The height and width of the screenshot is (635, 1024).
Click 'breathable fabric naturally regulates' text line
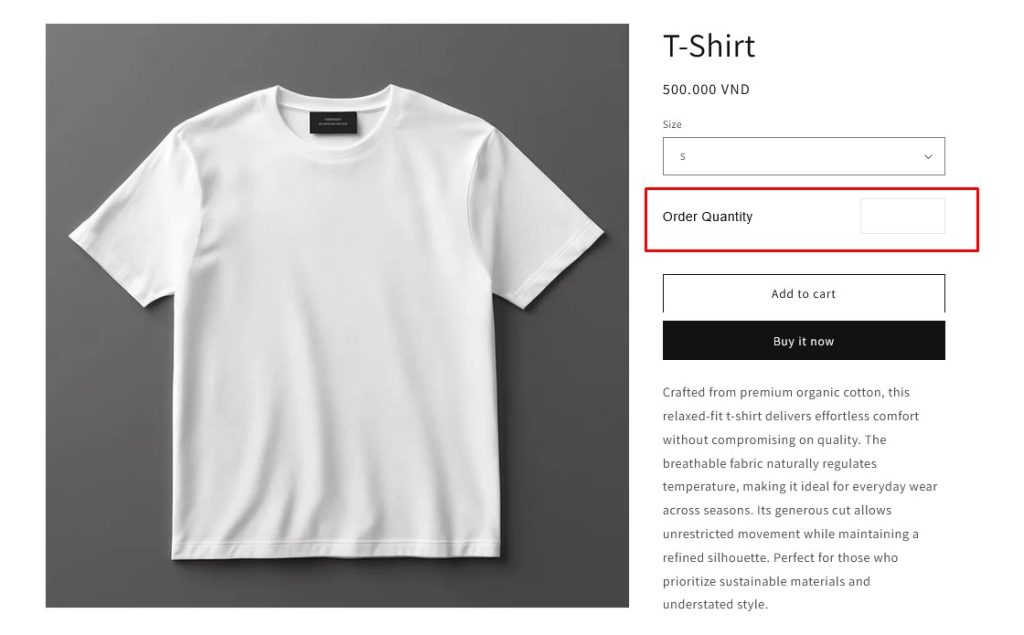pos(769,463)
